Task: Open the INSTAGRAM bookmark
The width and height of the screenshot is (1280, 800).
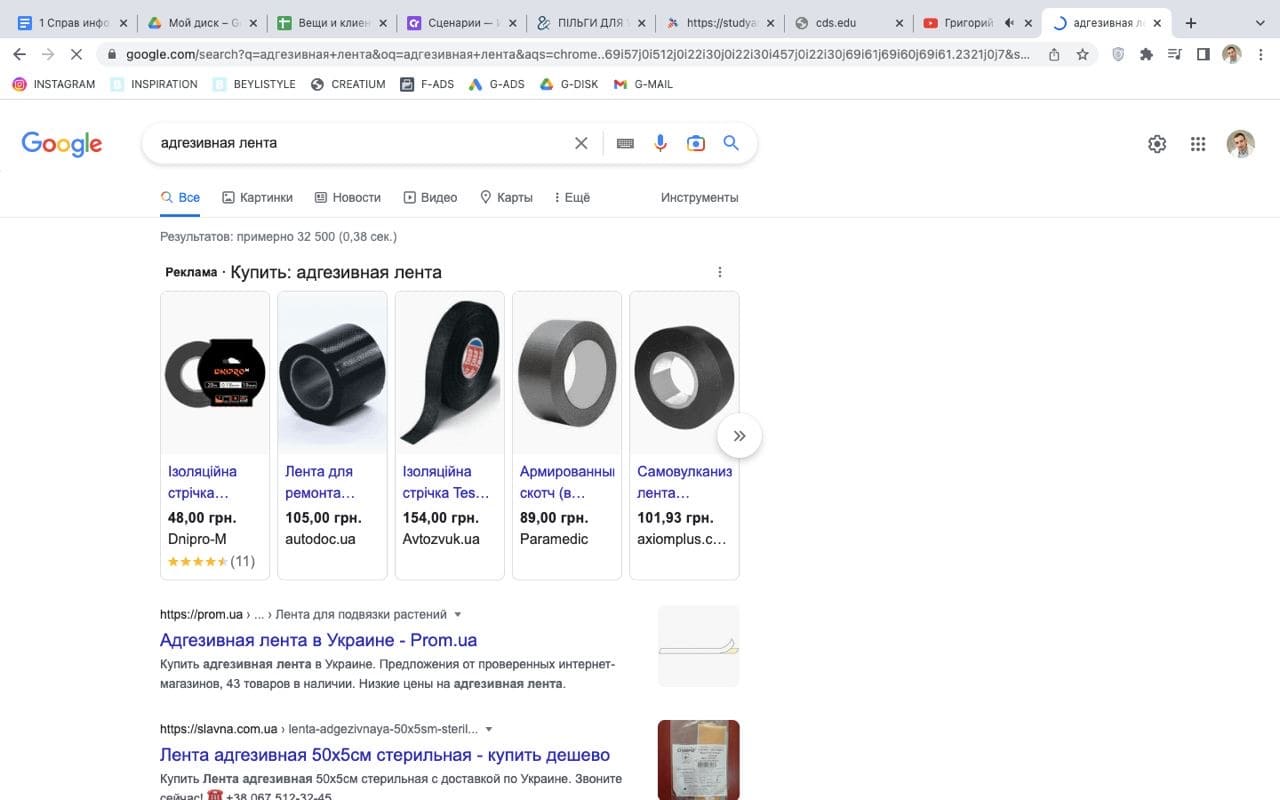Action: click(x=54, y=84)
